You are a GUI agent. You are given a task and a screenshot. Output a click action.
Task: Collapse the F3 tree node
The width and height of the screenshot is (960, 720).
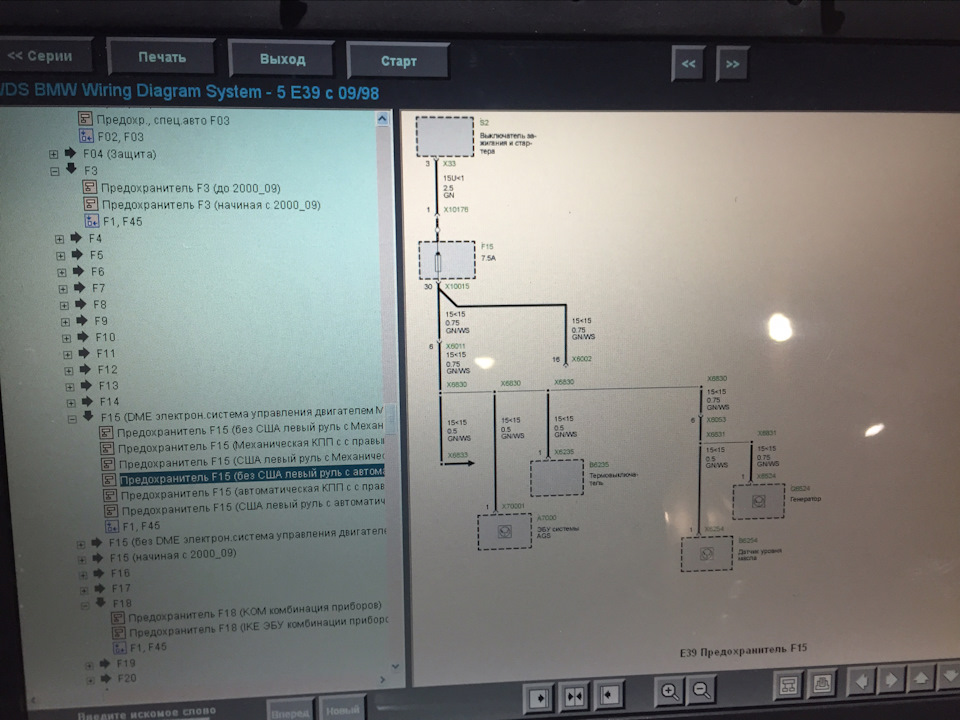tap(55, 171)
